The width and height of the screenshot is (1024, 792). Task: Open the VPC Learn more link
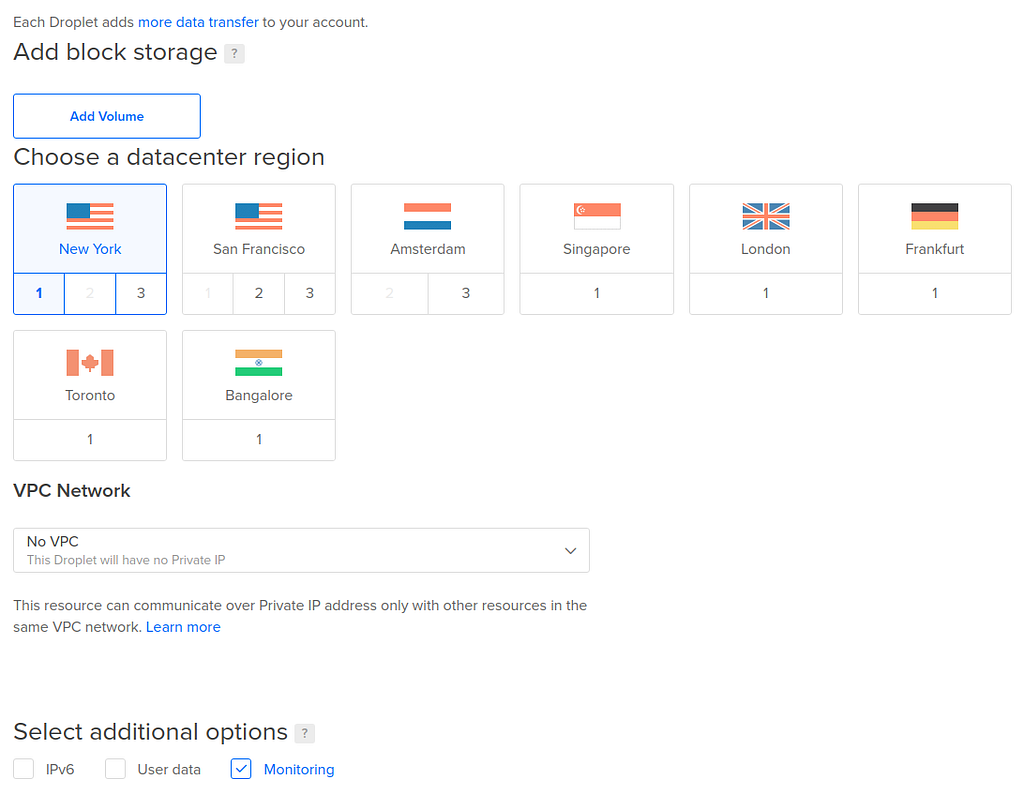(x=183, y=627)
